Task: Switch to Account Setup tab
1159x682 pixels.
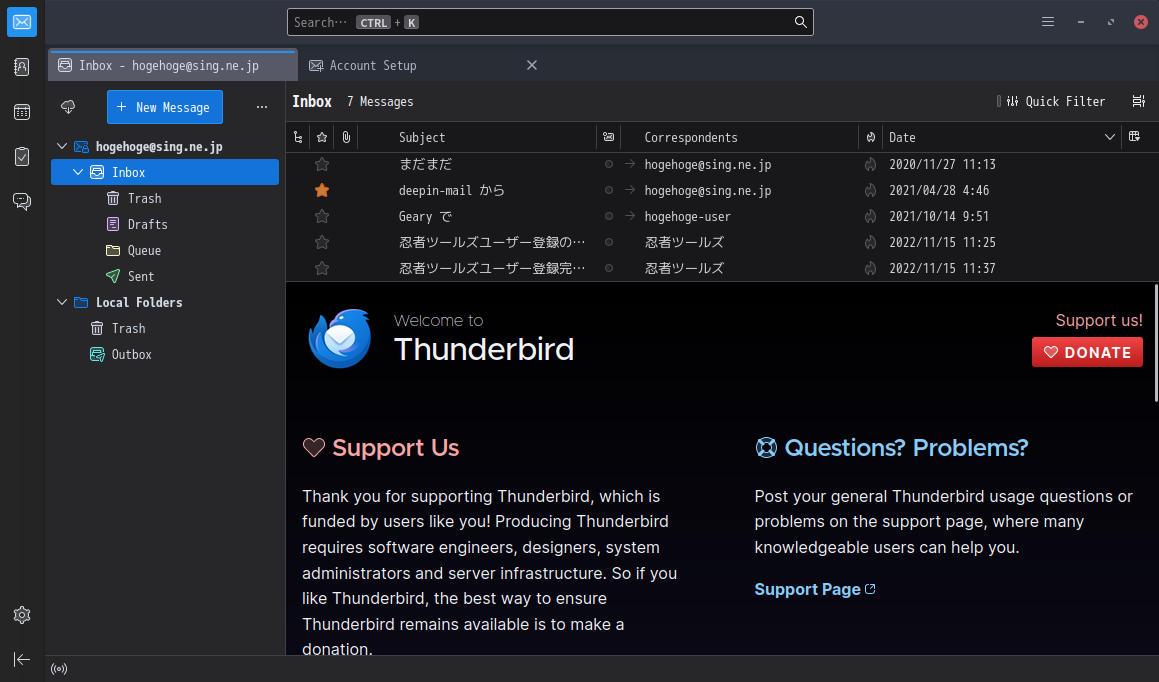Action: (422, 65)
